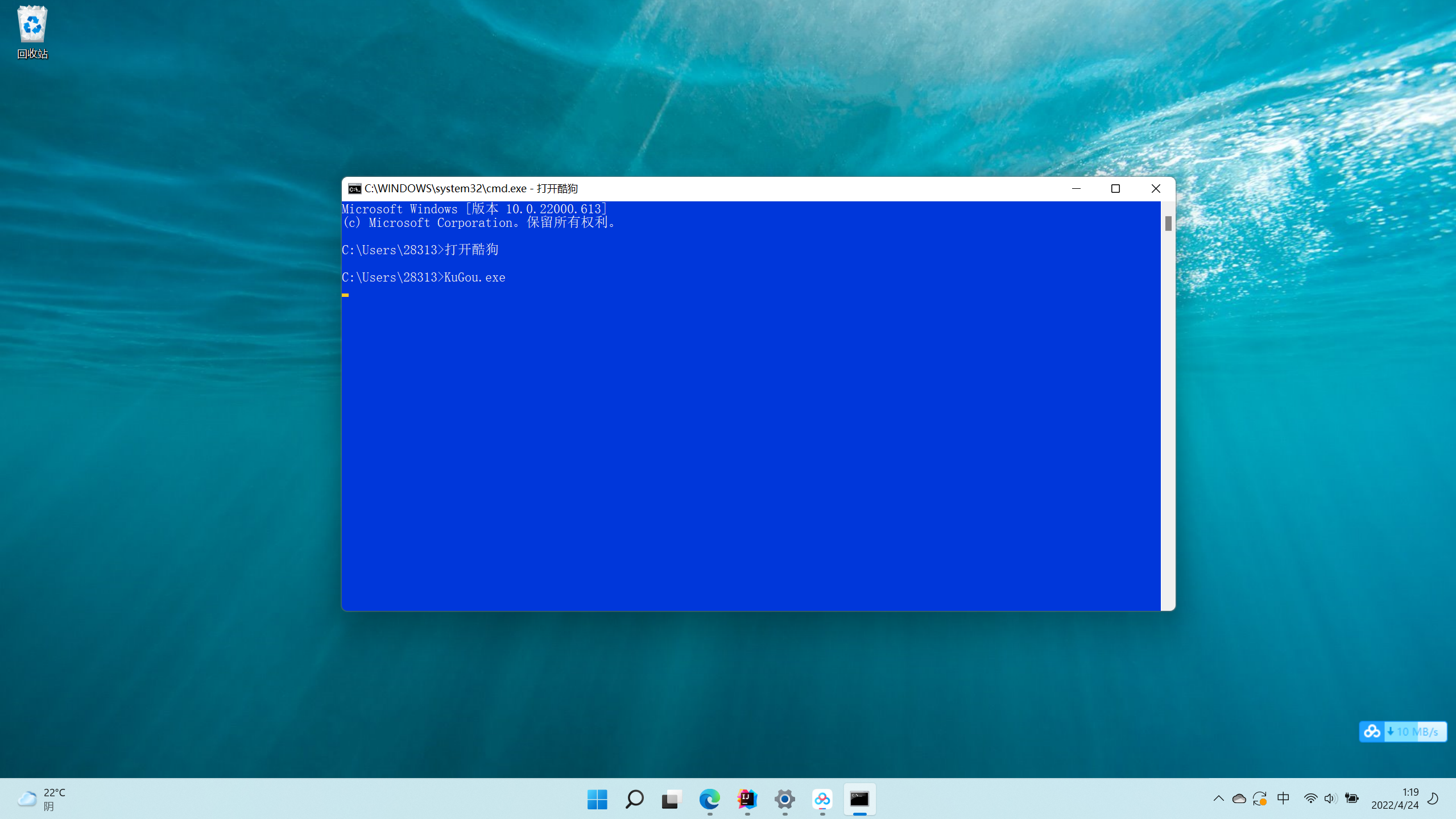Switch to IntelliJ IDEA in the taskbar
The height and width of the screenshot is (819, 1456).
(747, 799)
